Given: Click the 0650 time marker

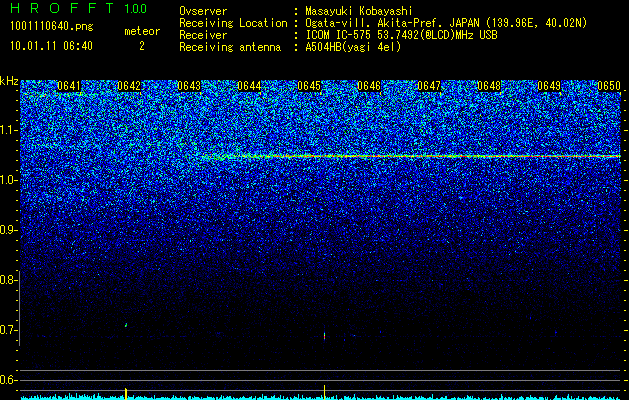Looking at the screenshot, I should (x=609, y=86).
